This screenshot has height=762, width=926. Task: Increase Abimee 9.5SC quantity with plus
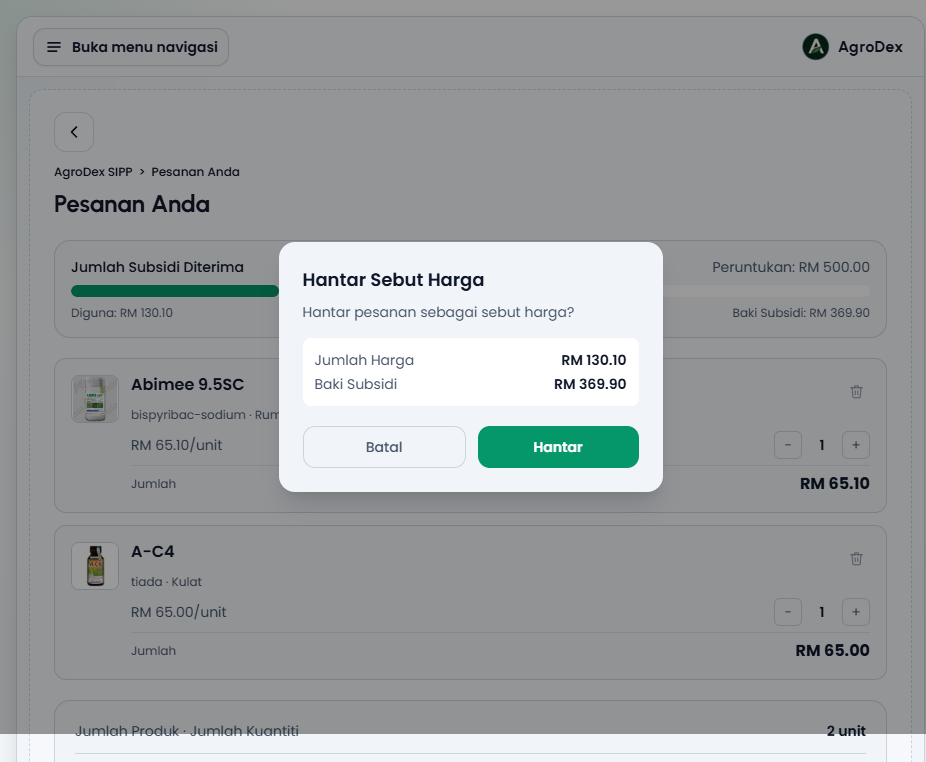pyautogui.click(x=856, y=445)
